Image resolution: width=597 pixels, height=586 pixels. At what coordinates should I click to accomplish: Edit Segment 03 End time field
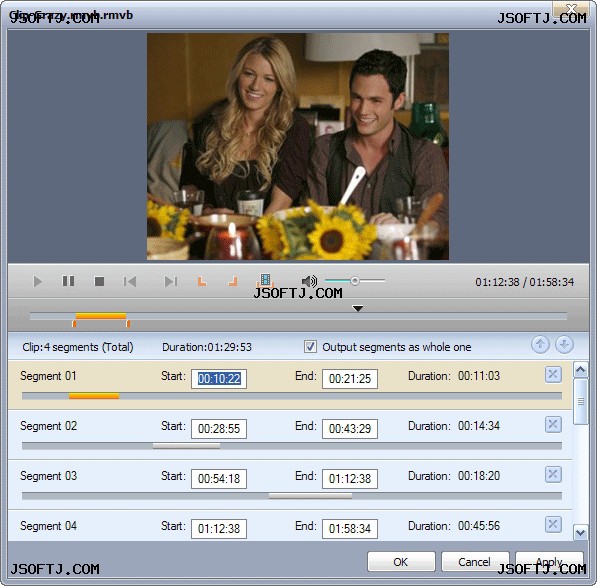(x=350, y=479)
